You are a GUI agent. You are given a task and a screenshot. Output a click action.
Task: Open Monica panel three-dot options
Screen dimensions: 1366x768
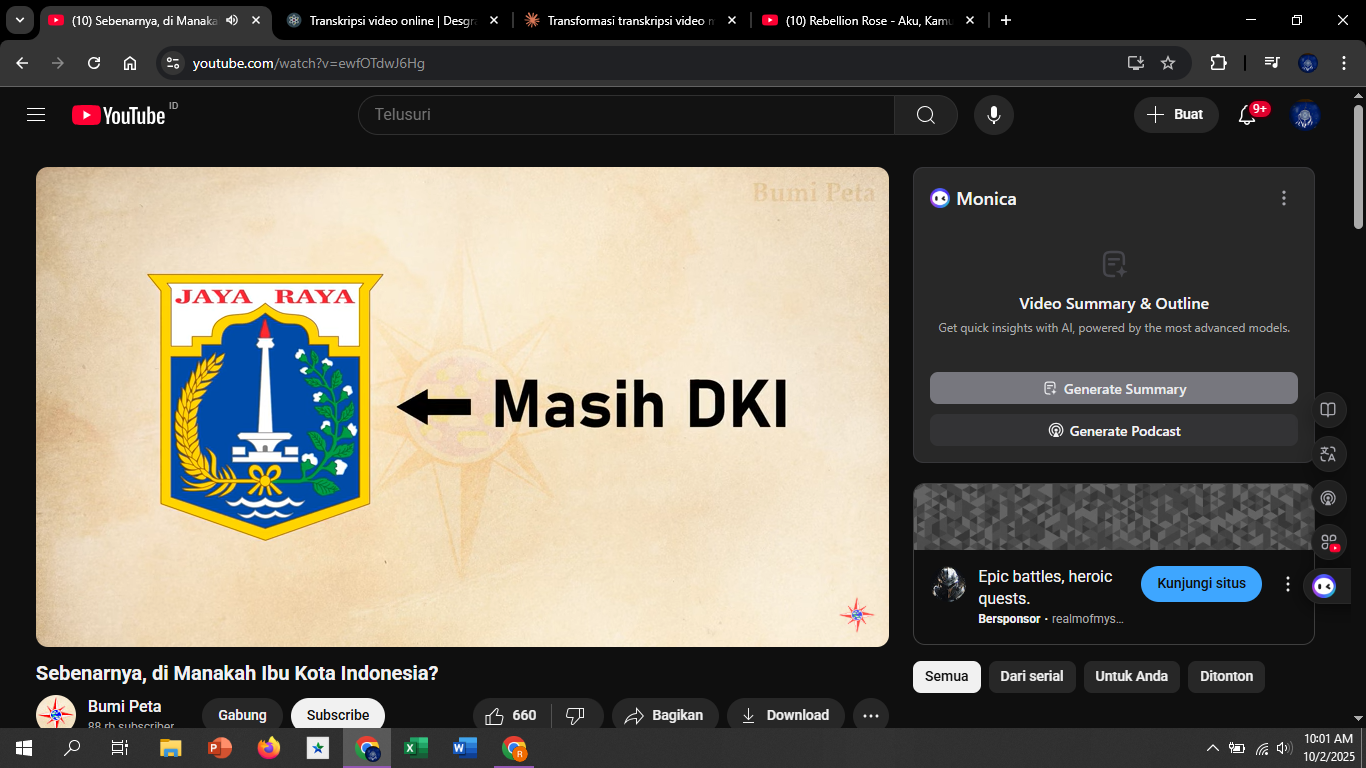click(1284, 198)
